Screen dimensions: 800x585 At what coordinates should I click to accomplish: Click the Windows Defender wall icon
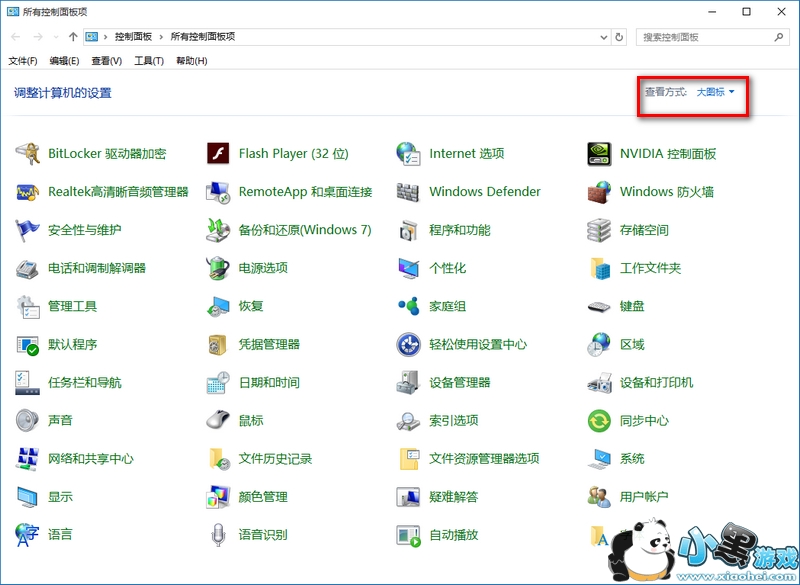408,192
